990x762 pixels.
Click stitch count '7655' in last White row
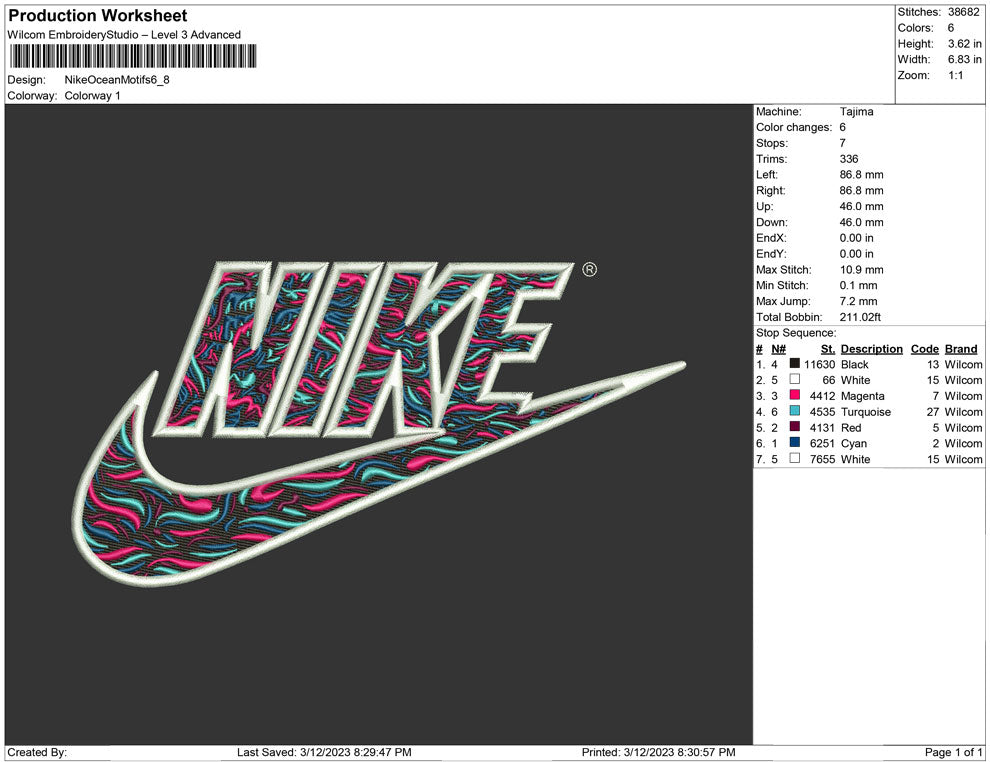(x=823, y=459)
